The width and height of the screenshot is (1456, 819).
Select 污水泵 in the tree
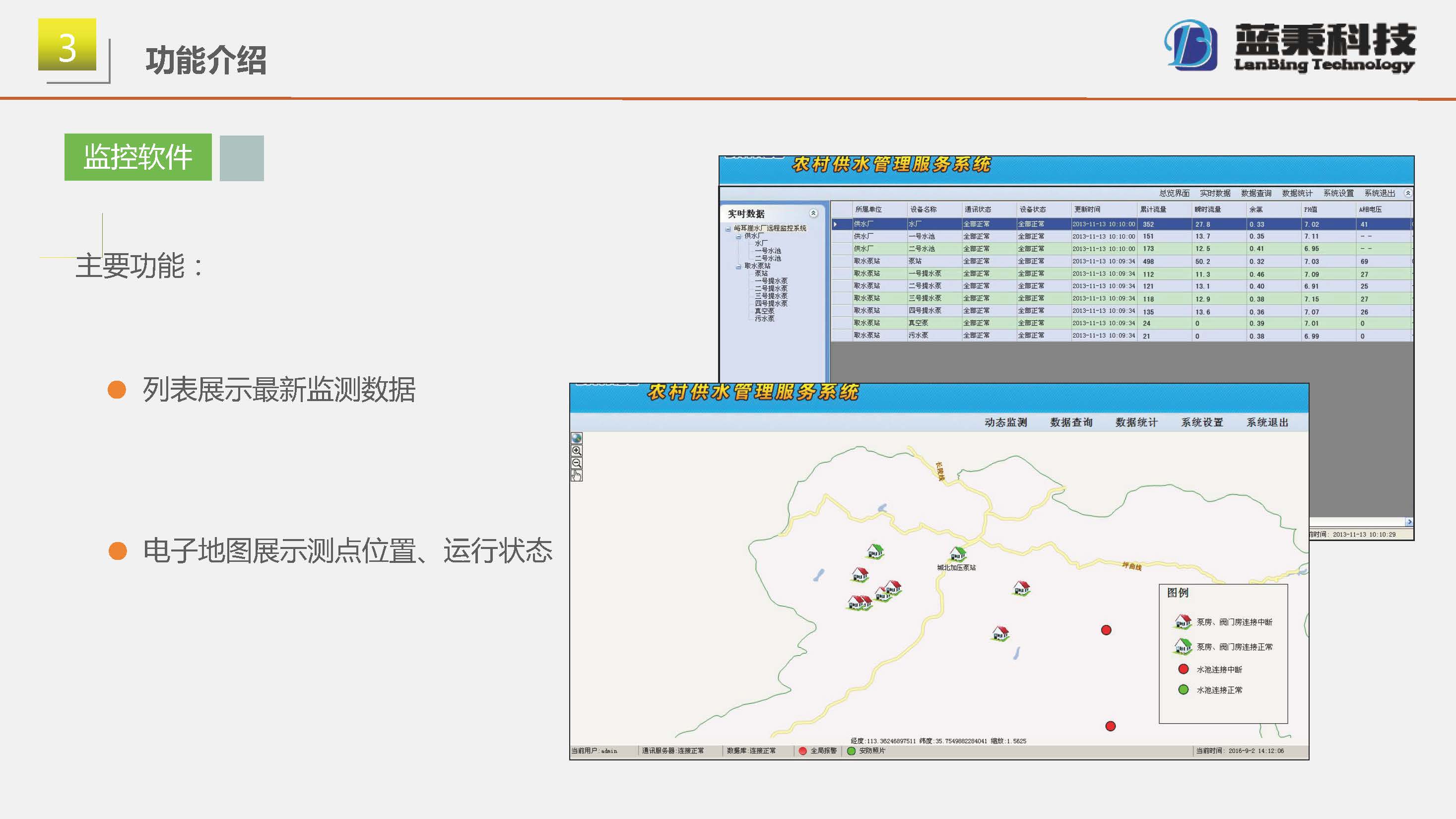[x=764, y=319]
